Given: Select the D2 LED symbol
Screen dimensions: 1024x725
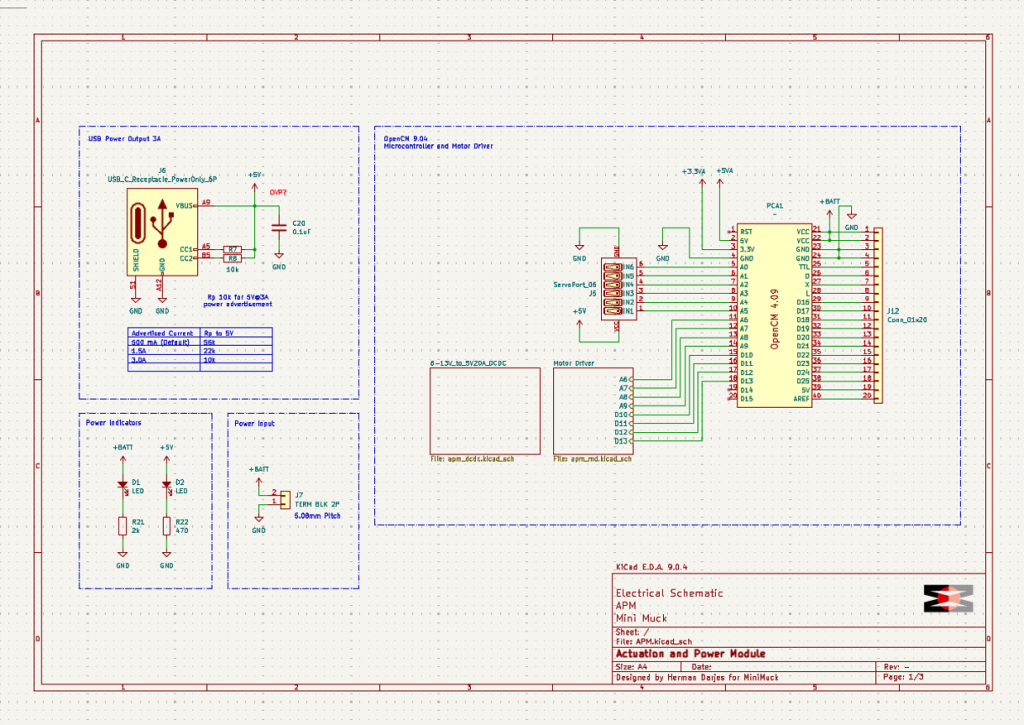Looking at the screenshot, I should point(167,486).
